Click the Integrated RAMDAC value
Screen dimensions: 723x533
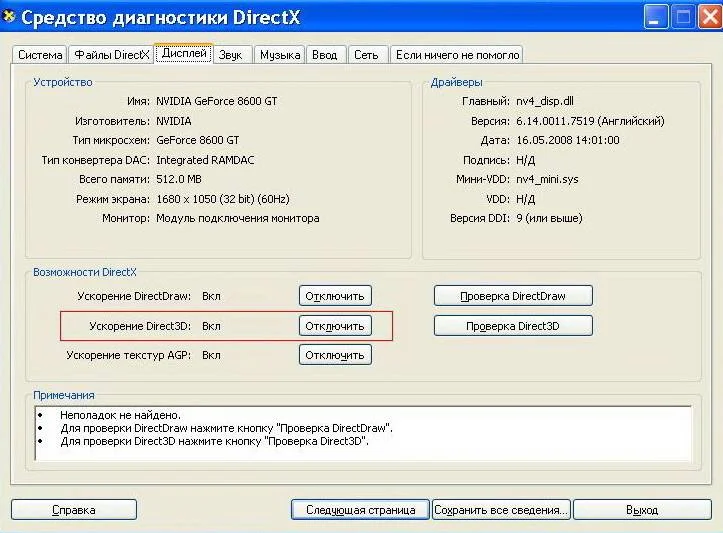pyautogui.click(x=205, y=160)
